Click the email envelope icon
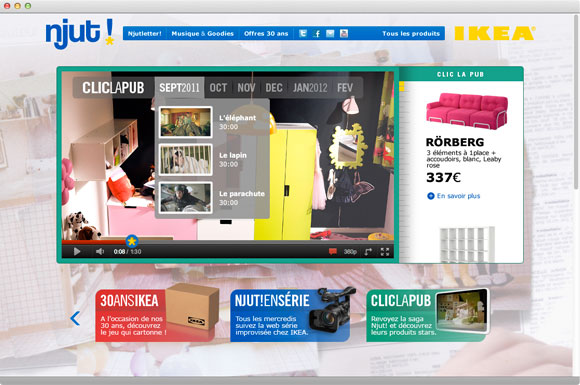 [330, 34]
